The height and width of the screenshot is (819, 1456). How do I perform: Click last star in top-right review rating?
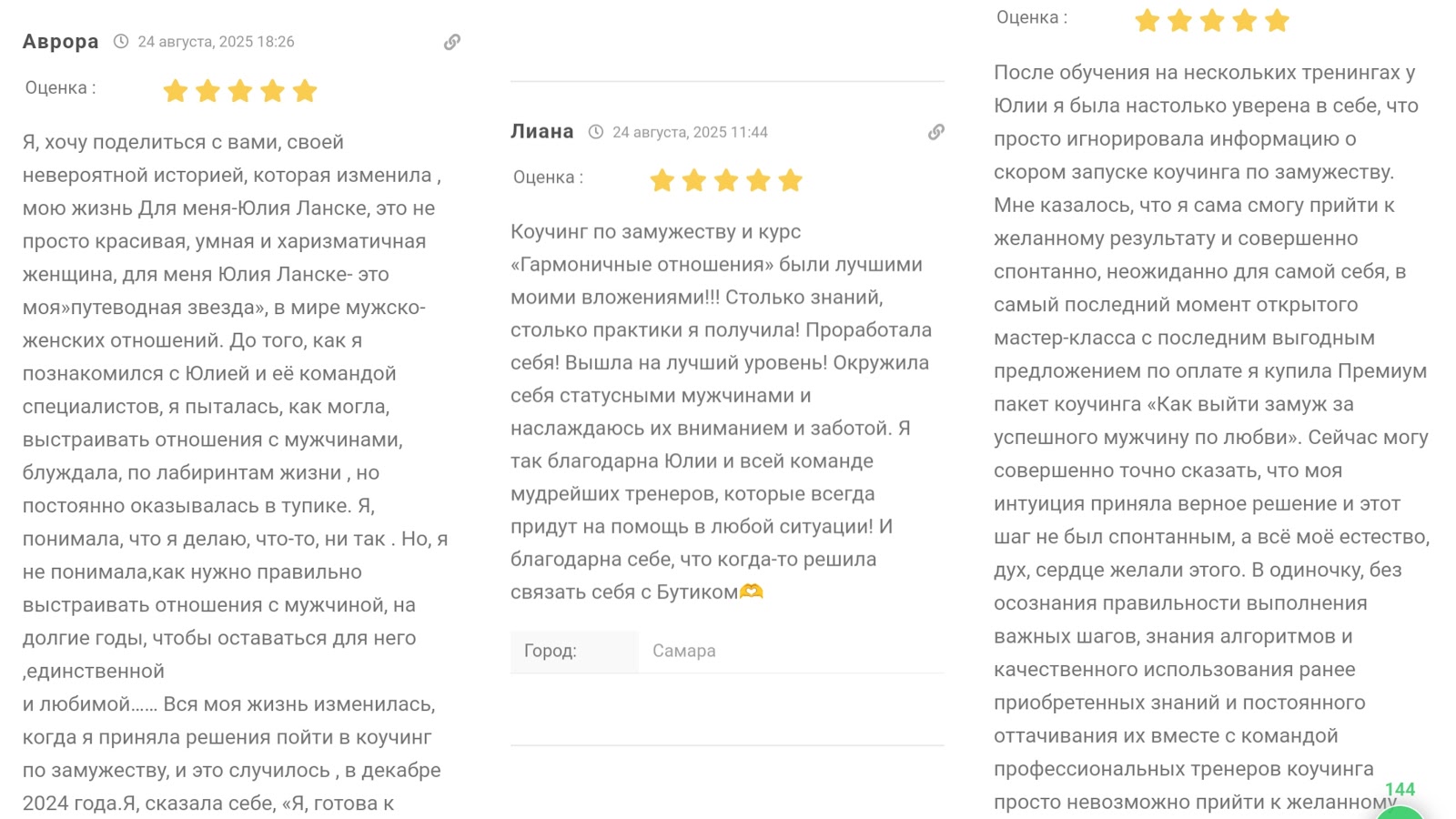[x=1277, y=21]
